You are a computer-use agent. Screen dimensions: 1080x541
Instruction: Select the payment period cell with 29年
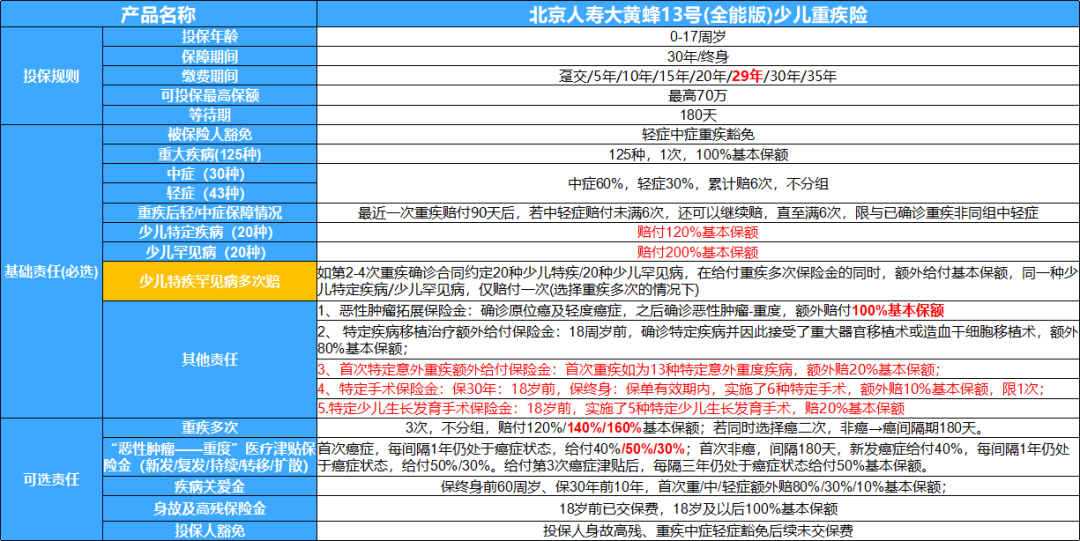click(x=698, y=76)
